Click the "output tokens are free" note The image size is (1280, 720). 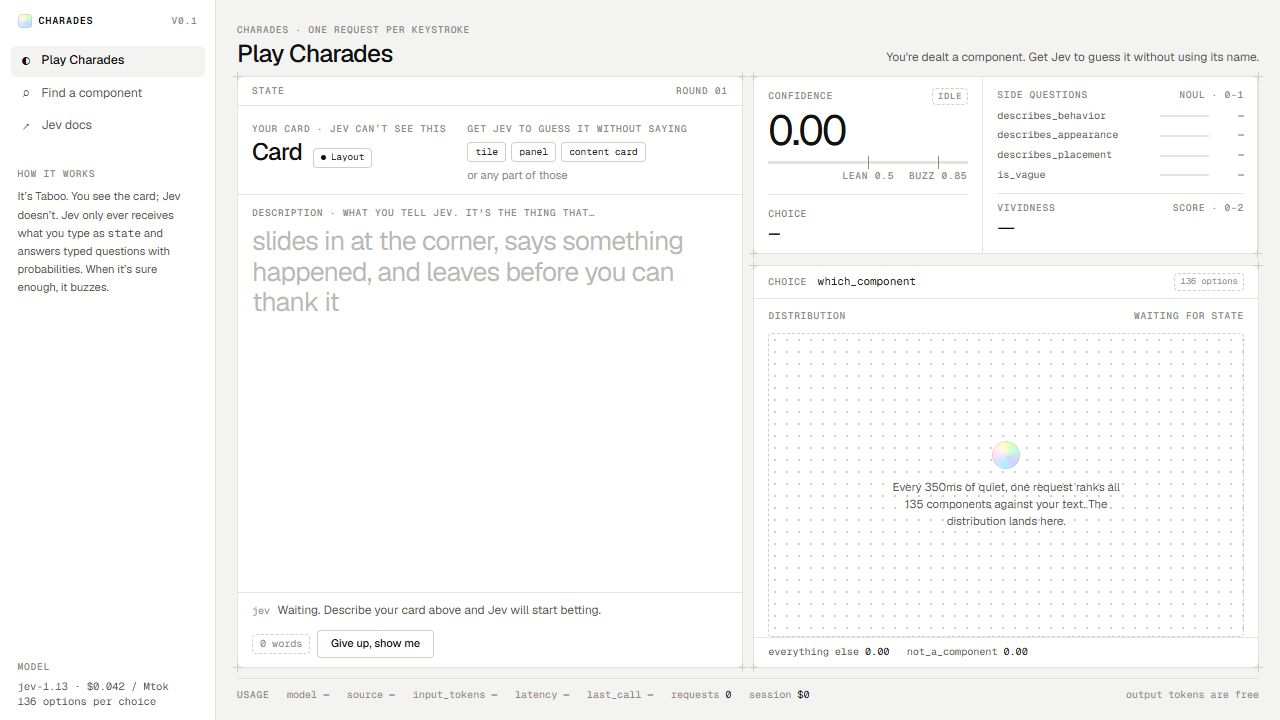pyautogui.click(x=1192, y=695)
